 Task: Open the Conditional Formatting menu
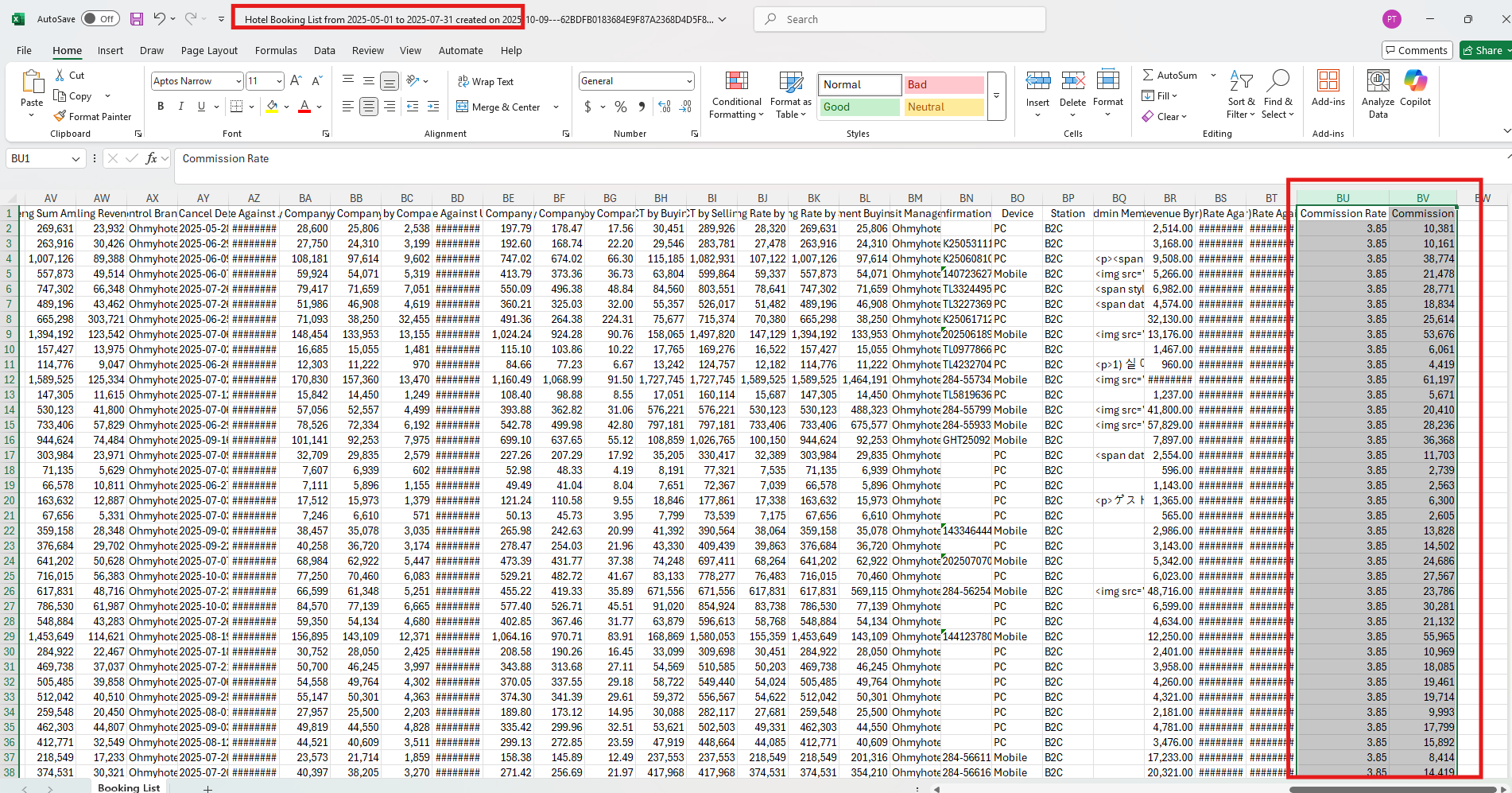click(x=736, y=95)
